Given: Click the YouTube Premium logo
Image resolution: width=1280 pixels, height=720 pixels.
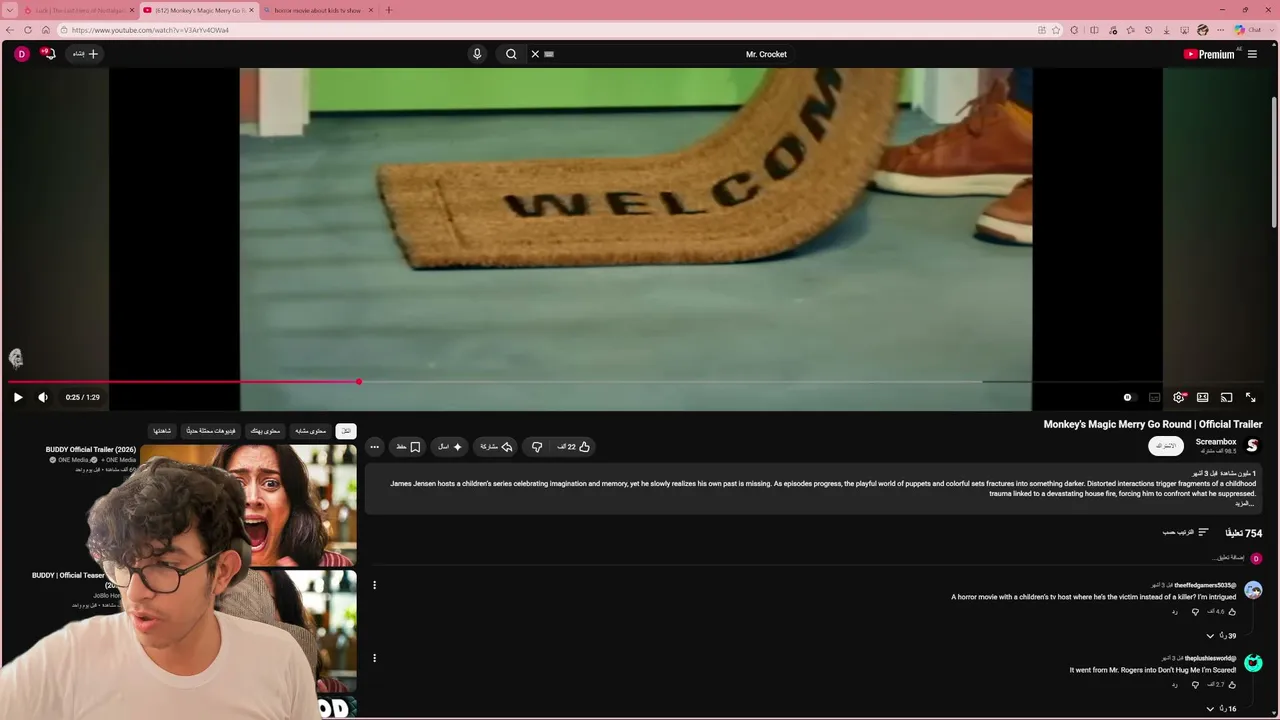Looking at the screenshot, I should point(1209,54).
